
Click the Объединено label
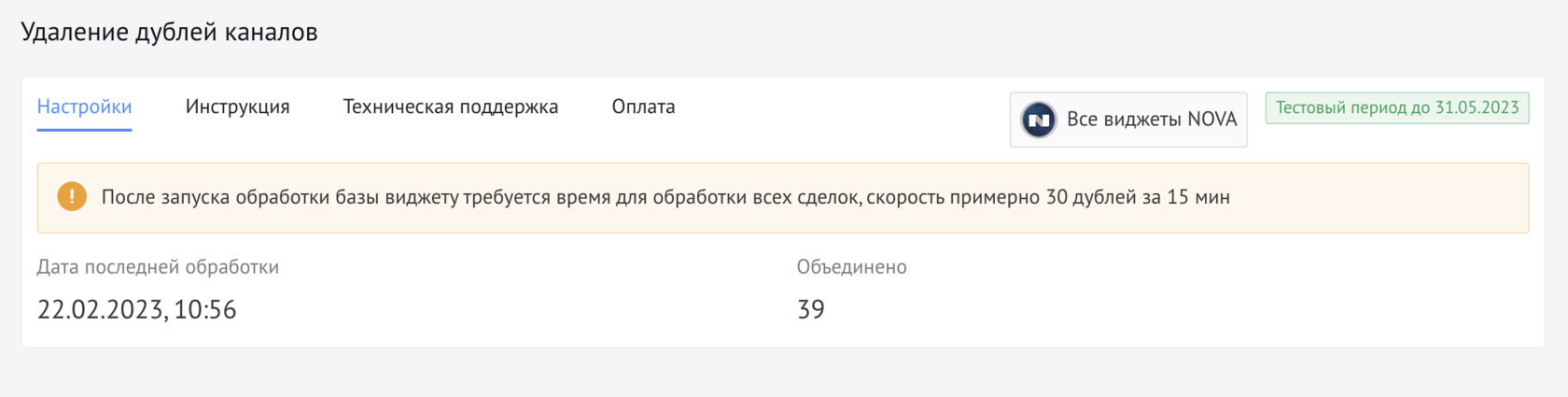[851, 267]
